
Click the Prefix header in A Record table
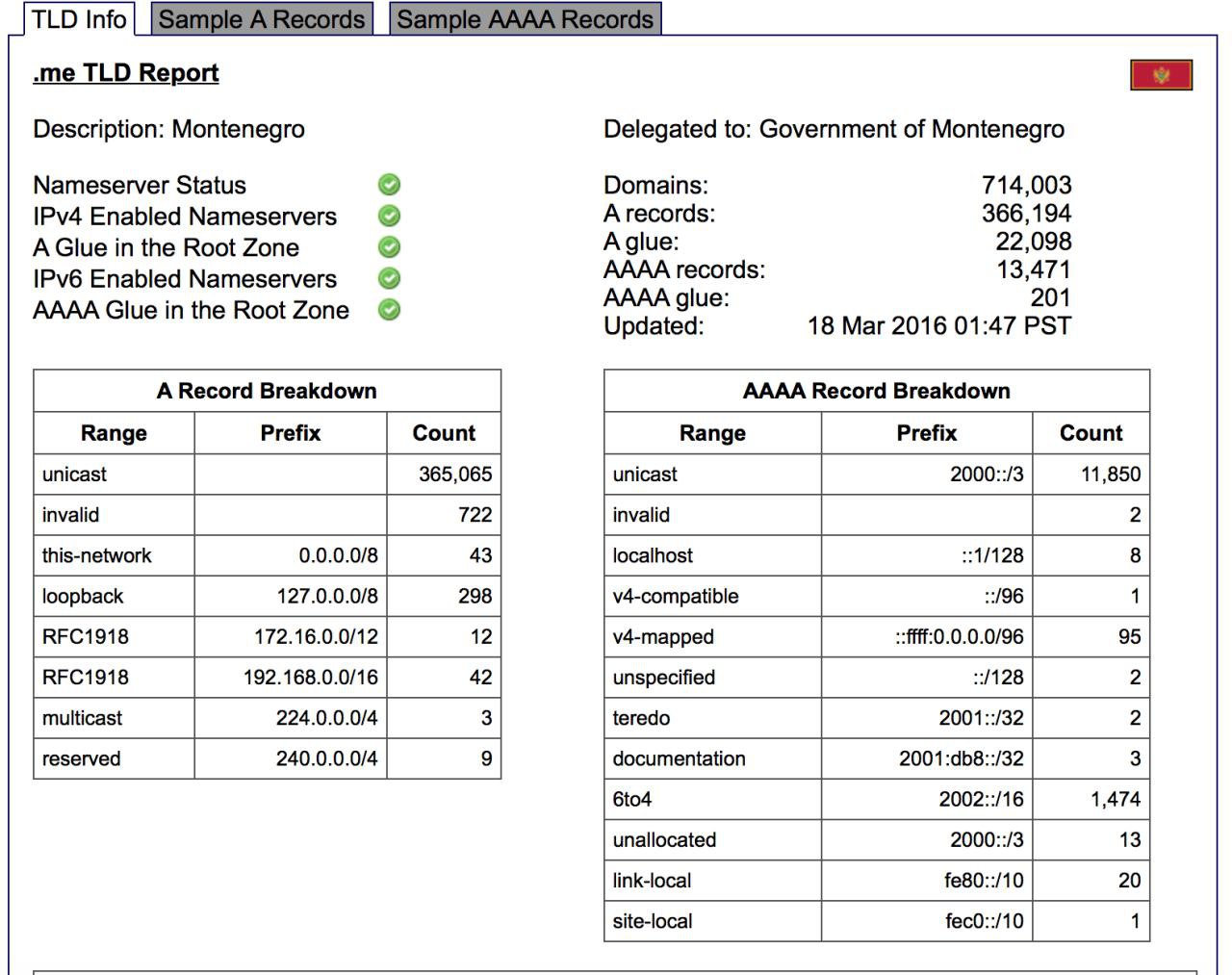pos(291,433)
